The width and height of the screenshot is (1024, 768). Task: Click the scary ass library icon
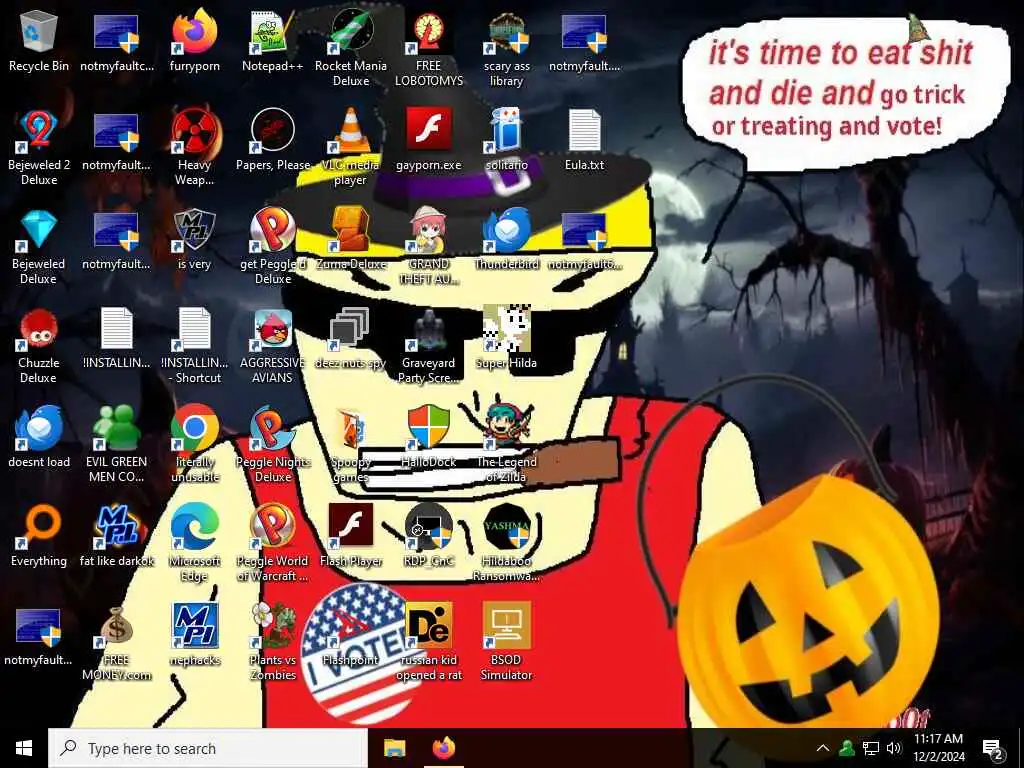(506, 33)
